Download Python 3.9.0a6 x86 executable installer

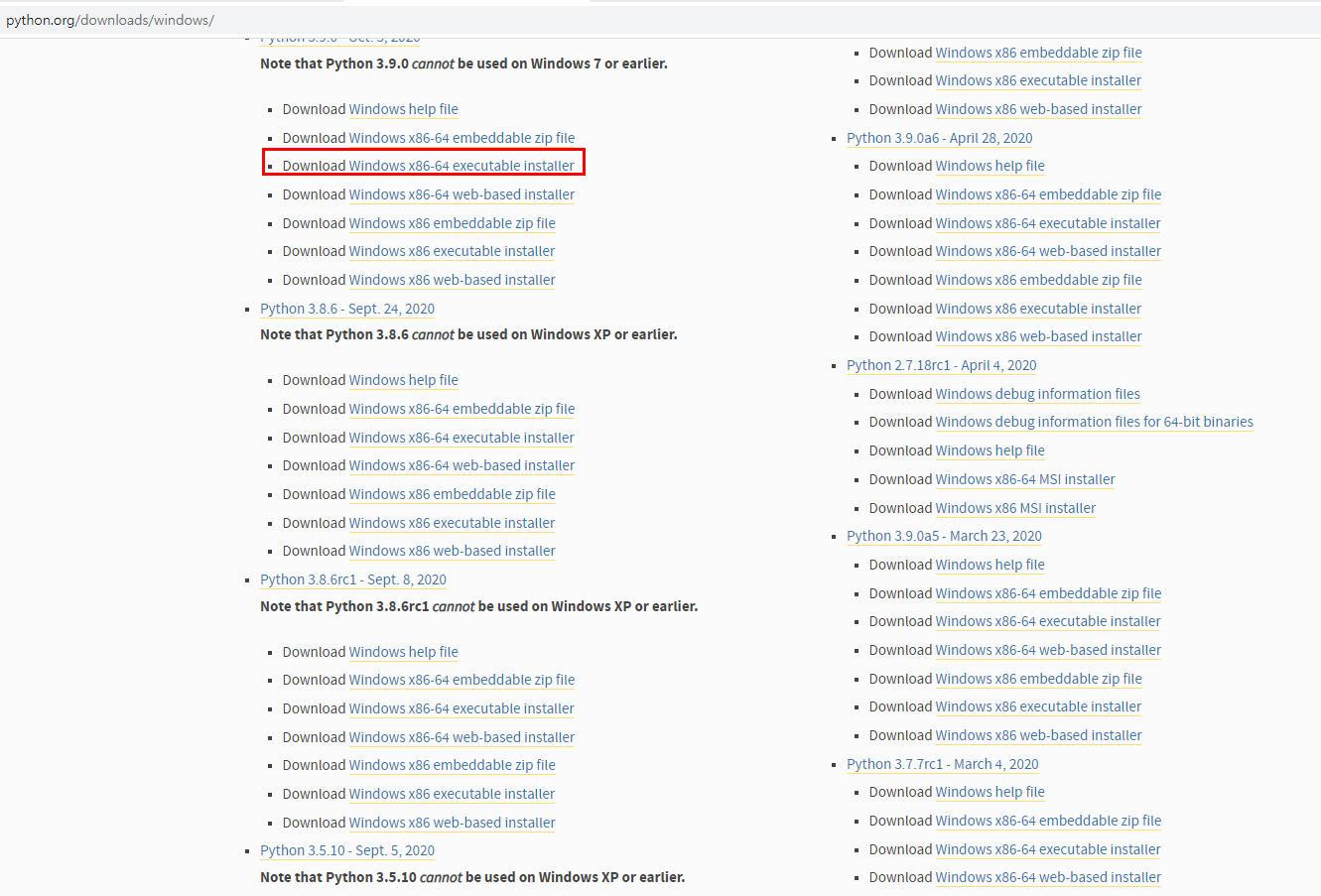pyautogui.click(x=1038, y=309)
